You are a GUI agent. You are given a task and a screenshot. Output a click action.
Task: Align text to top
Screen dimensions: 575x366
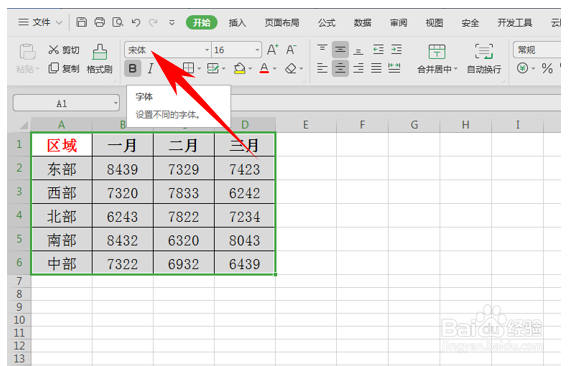coord(322,49)
